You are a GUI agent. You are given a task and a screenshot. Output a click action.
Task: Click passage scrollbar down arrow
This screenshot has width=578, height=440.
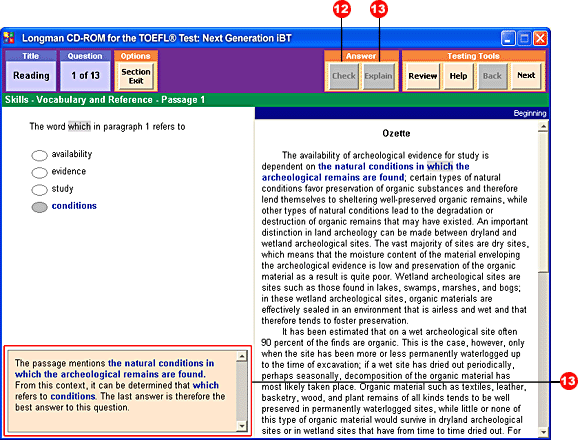click(x=543, y=431)
